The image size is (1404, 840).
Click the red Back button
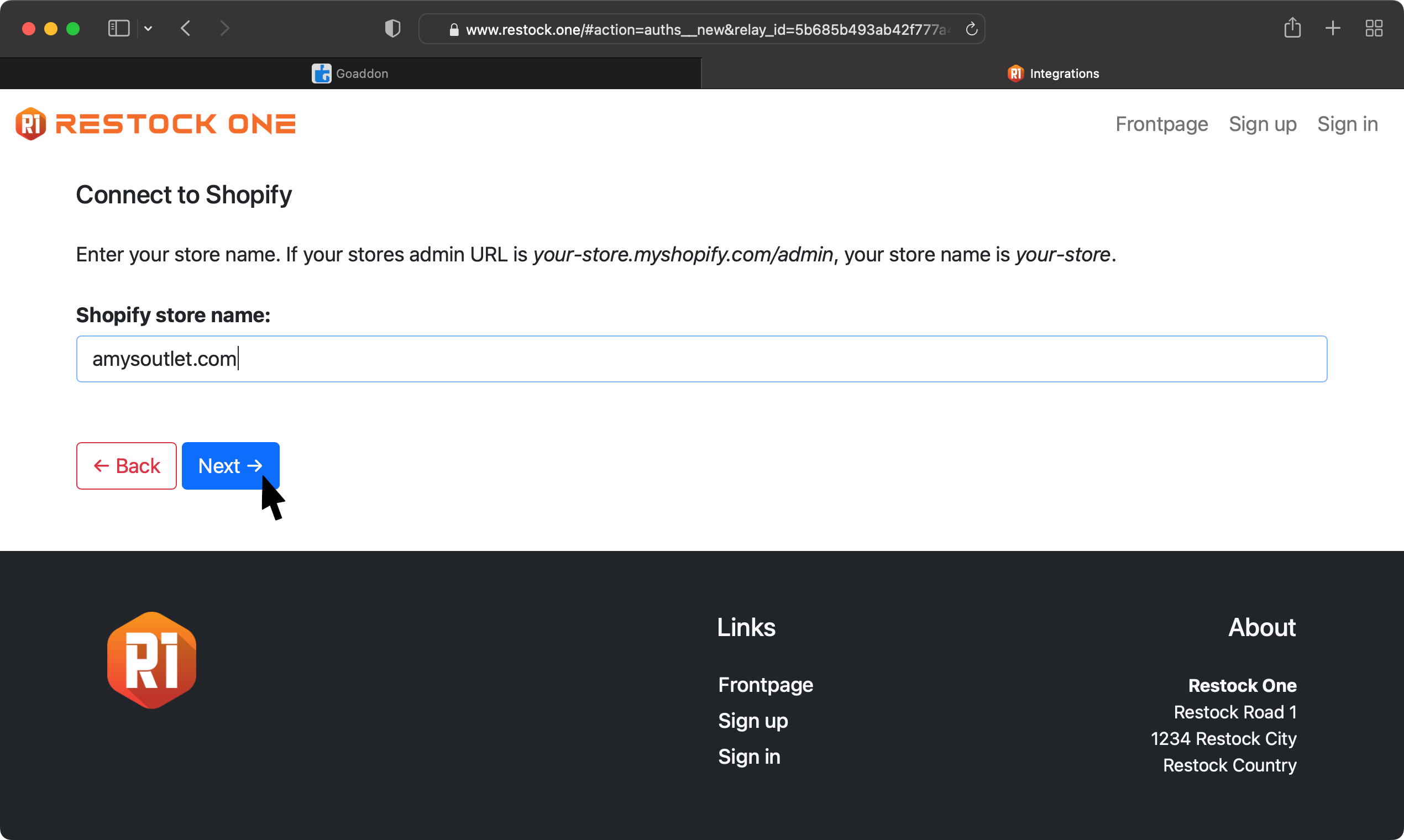coord(126,466)
